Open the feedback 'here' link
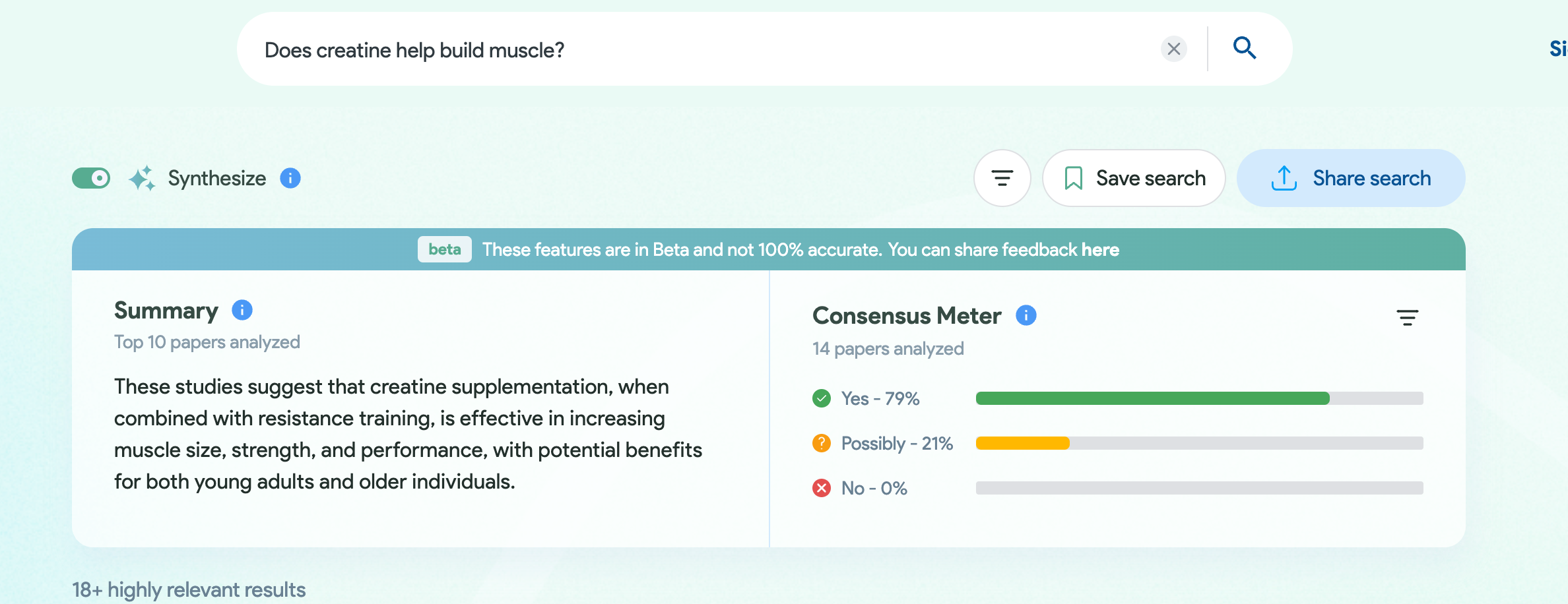Viewport: 1568px width, 604px height. [1100, 249]
